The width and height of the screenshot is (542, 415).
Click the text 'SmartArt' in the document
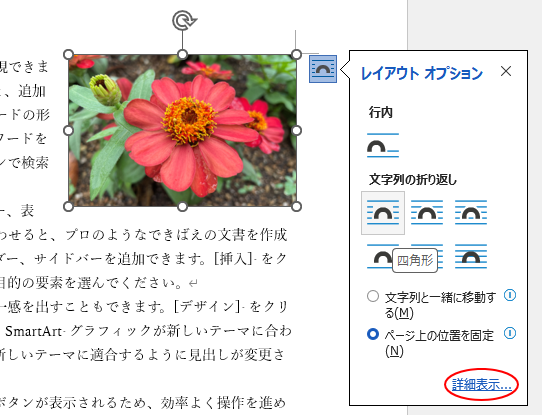[34, 331]
